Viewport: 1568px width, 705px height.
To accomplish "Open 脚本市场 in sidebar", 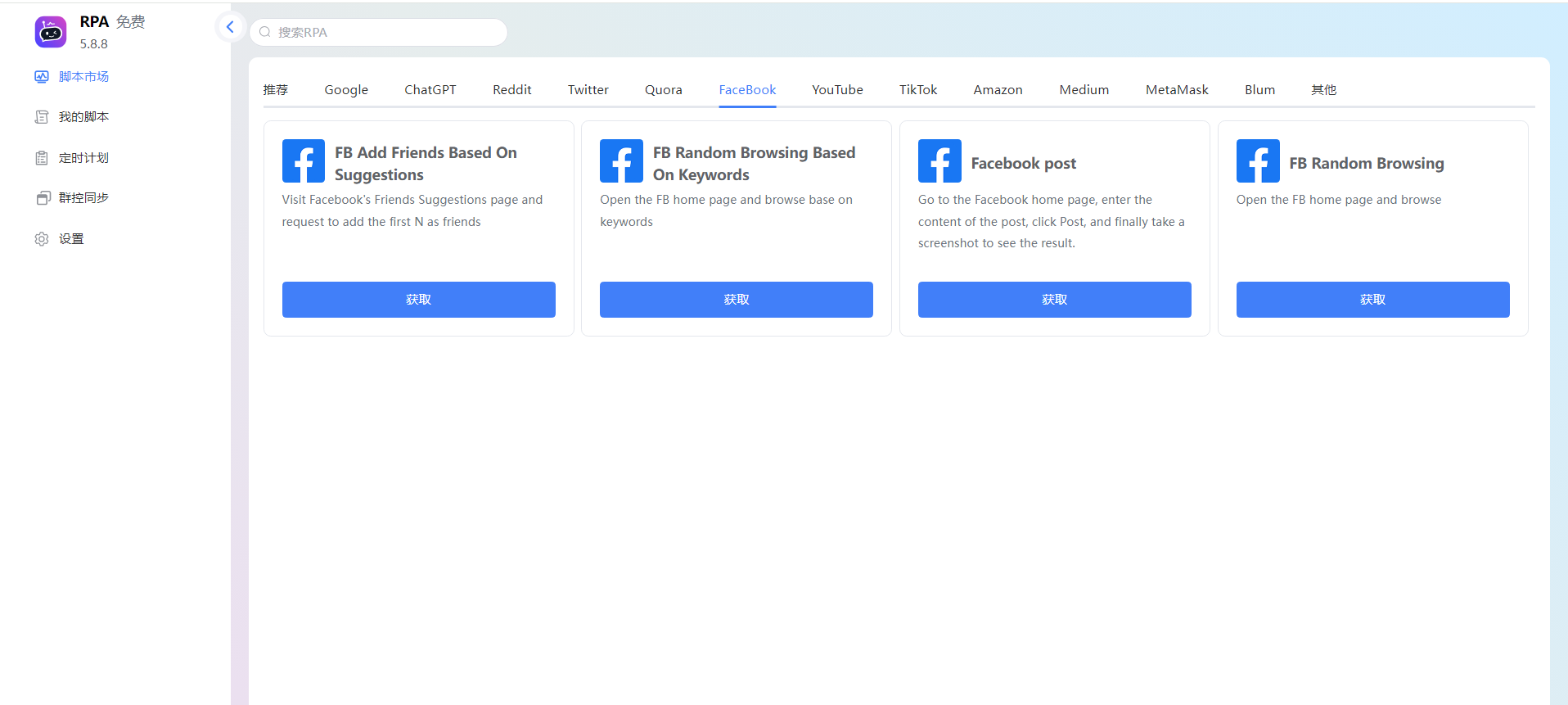I will coord(83,76).
